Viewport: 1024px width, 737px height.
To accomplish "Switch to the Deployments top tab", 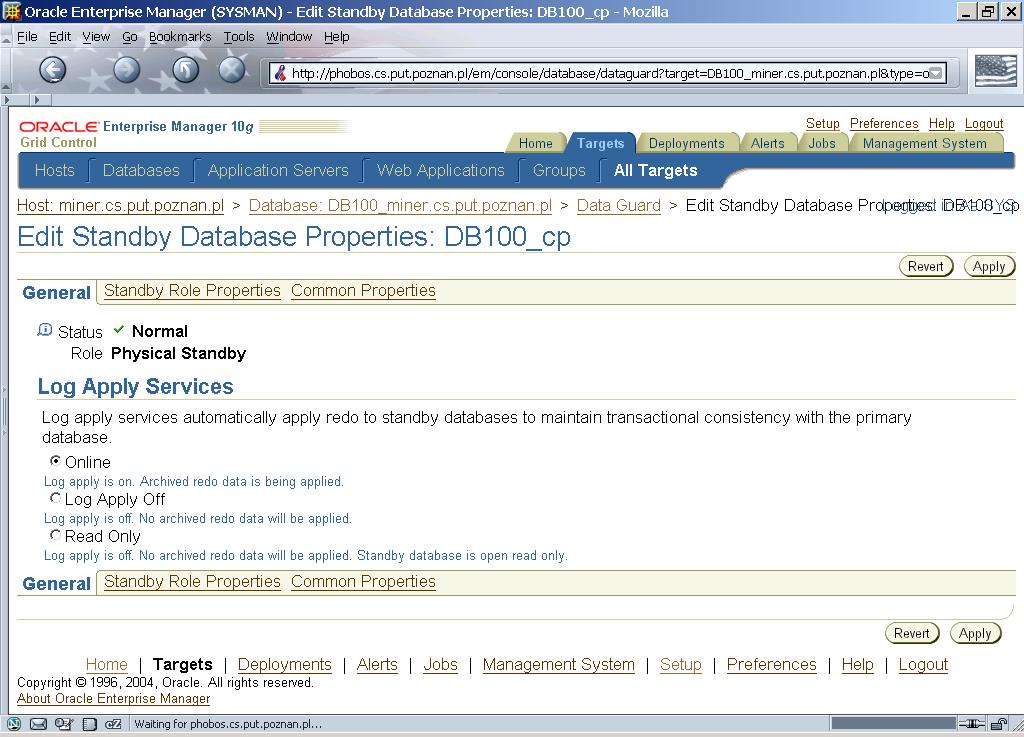I will click(x=686, y=143).
